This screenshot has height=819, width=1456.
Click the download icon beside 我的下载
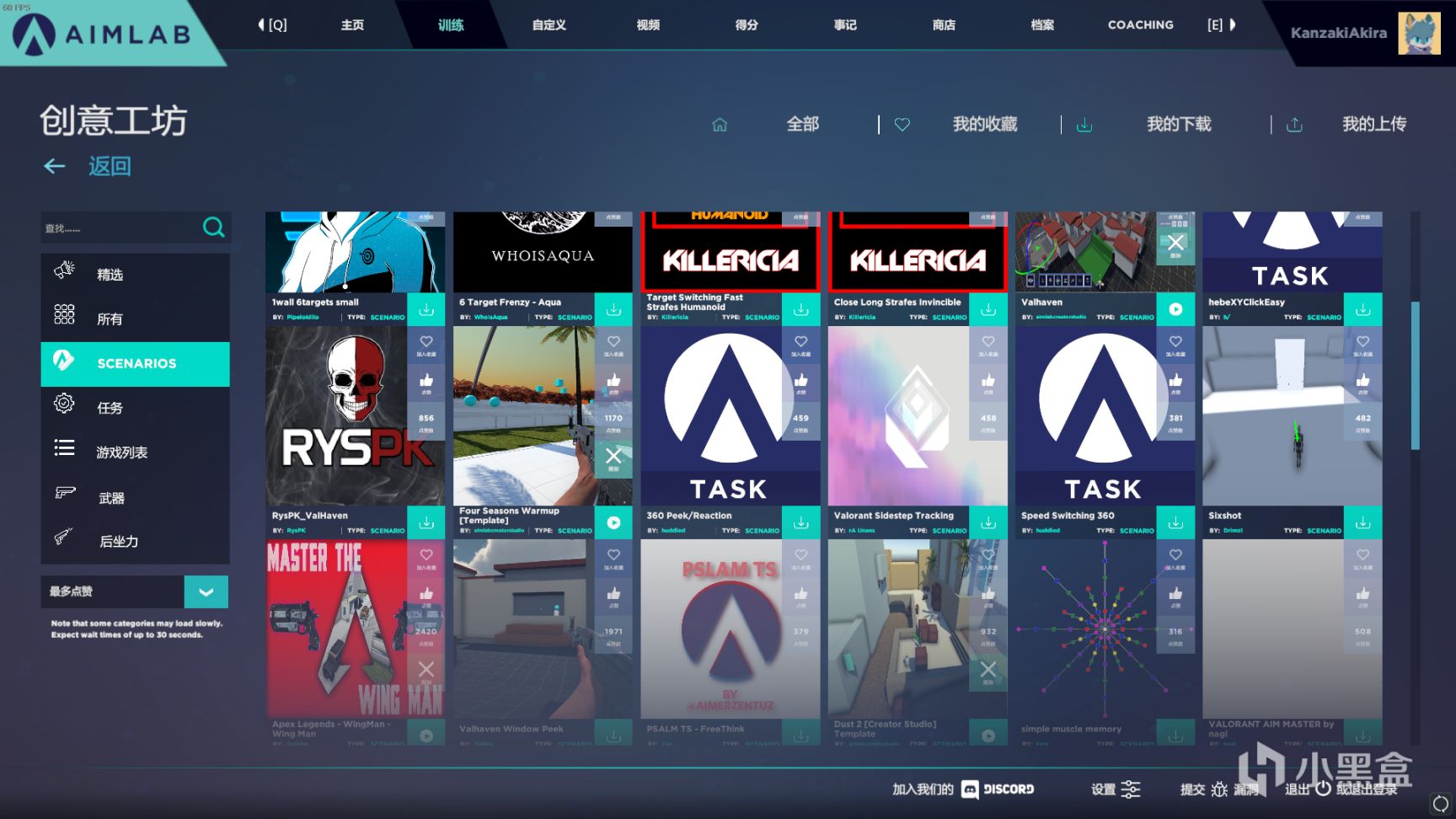[x=1084, y=125]
